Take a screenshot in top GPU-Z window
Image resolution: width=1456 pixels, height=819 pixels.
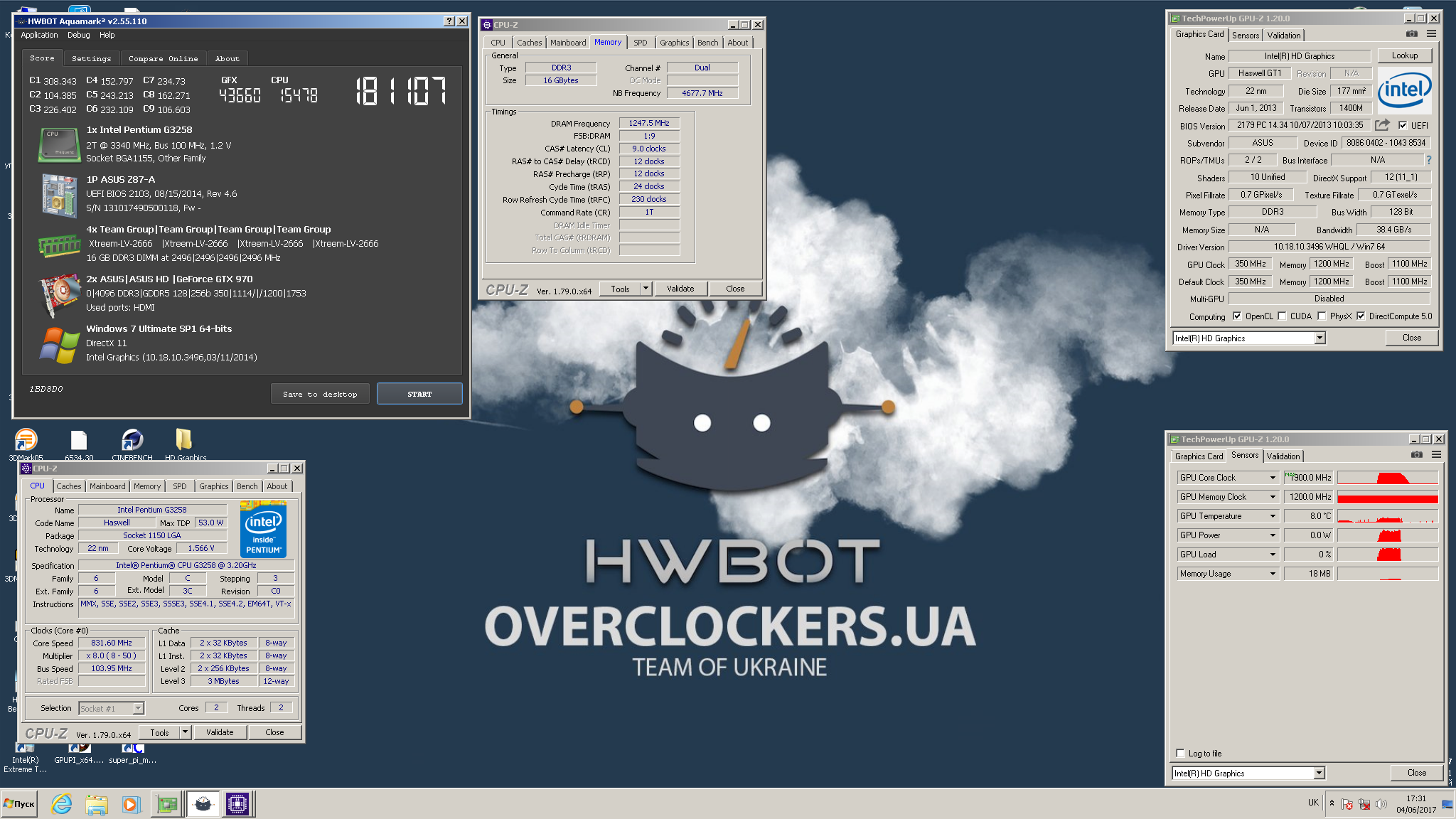click(1412, 34)
